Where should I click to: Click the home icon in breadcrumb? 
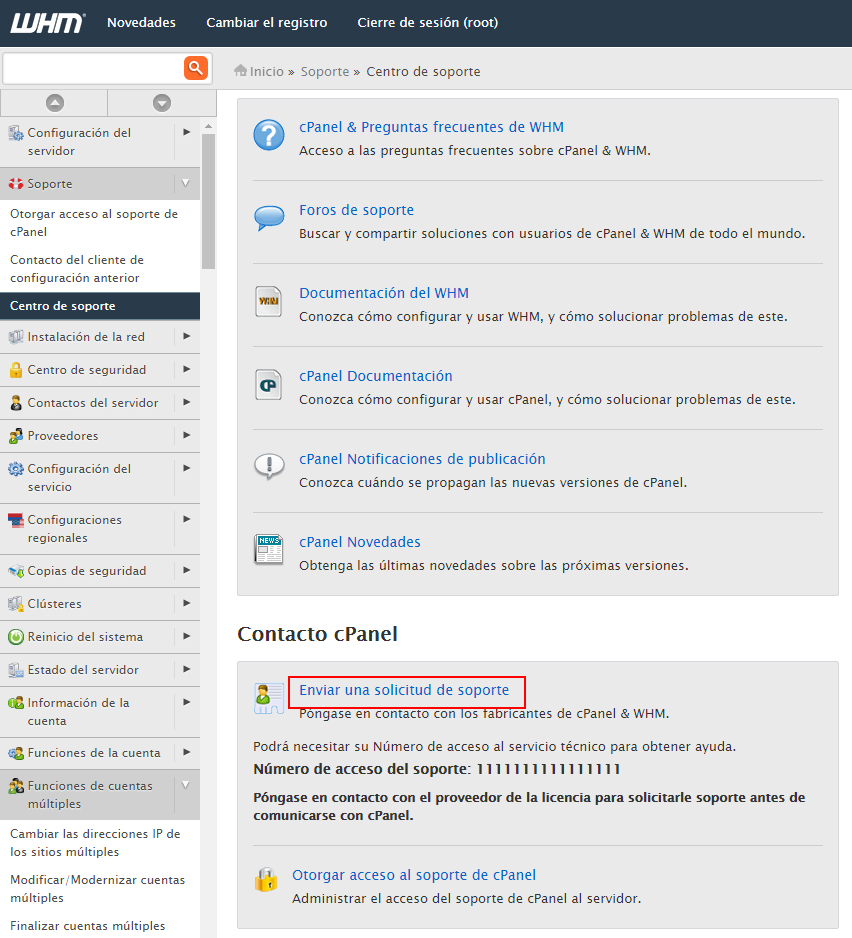[x=240, y=71]
